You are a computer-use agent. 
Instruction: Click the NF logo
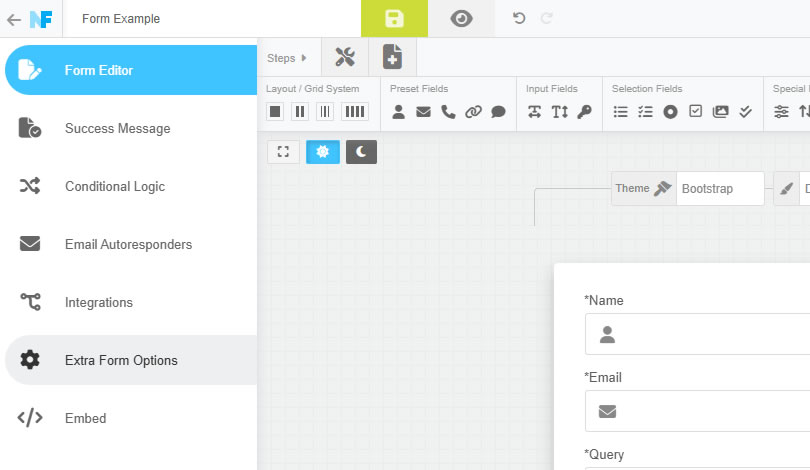(41, 20)
